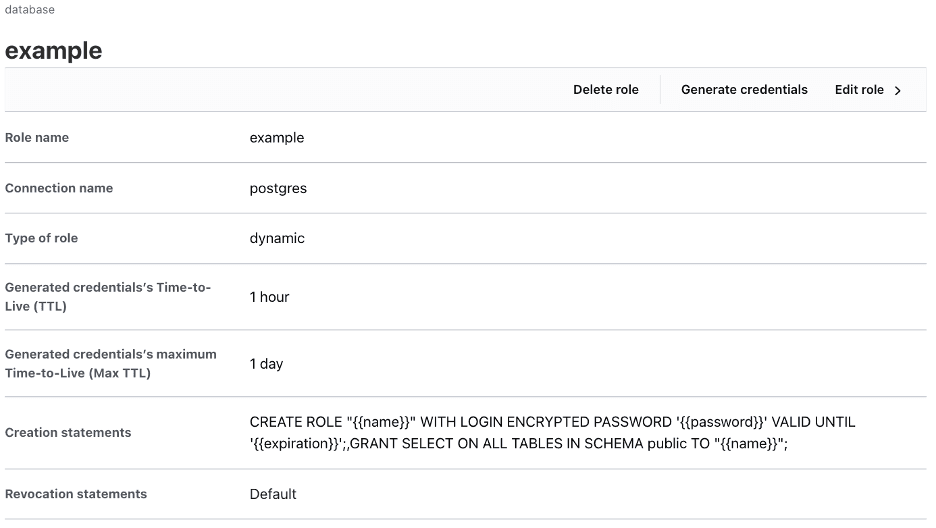This screenshot has height=528, width=936.
Task: Select the dynamic role type value
Action: point(277,238)
